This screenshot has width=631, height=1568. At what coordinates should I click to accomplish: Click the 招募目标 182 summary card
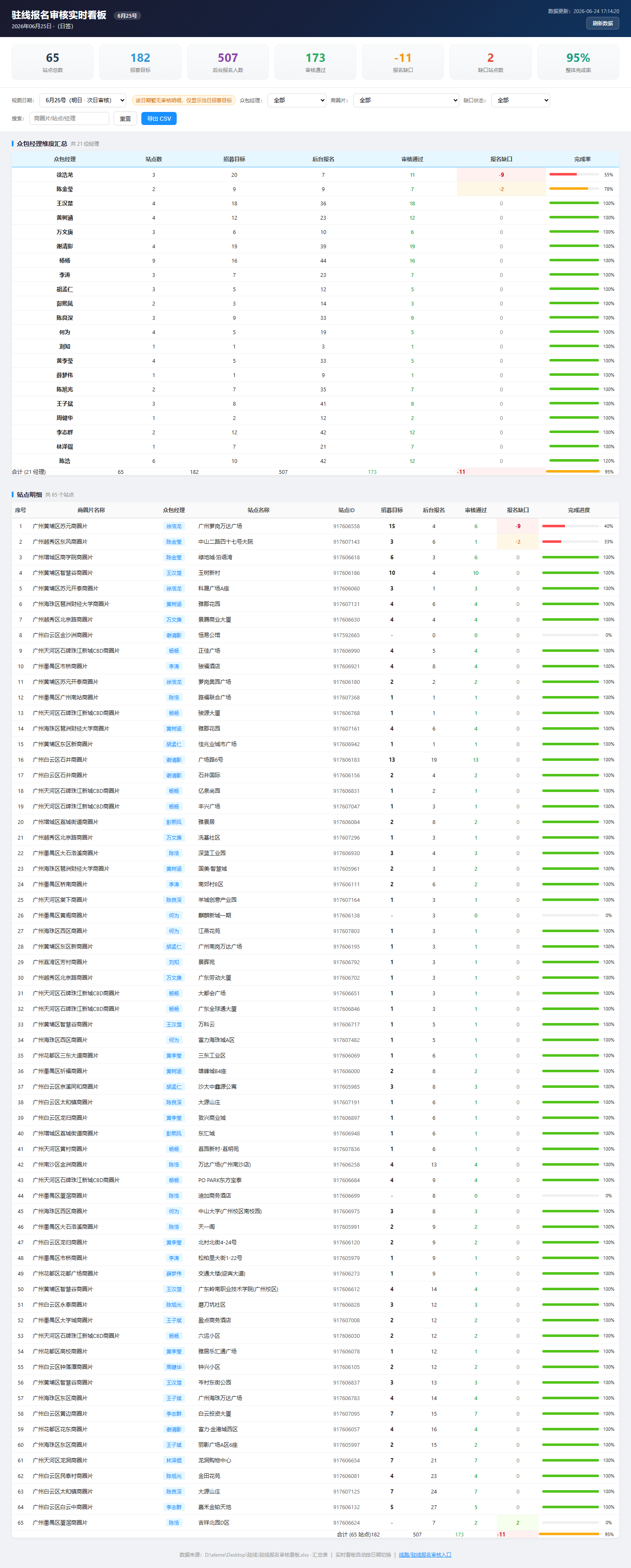point(140,62)
